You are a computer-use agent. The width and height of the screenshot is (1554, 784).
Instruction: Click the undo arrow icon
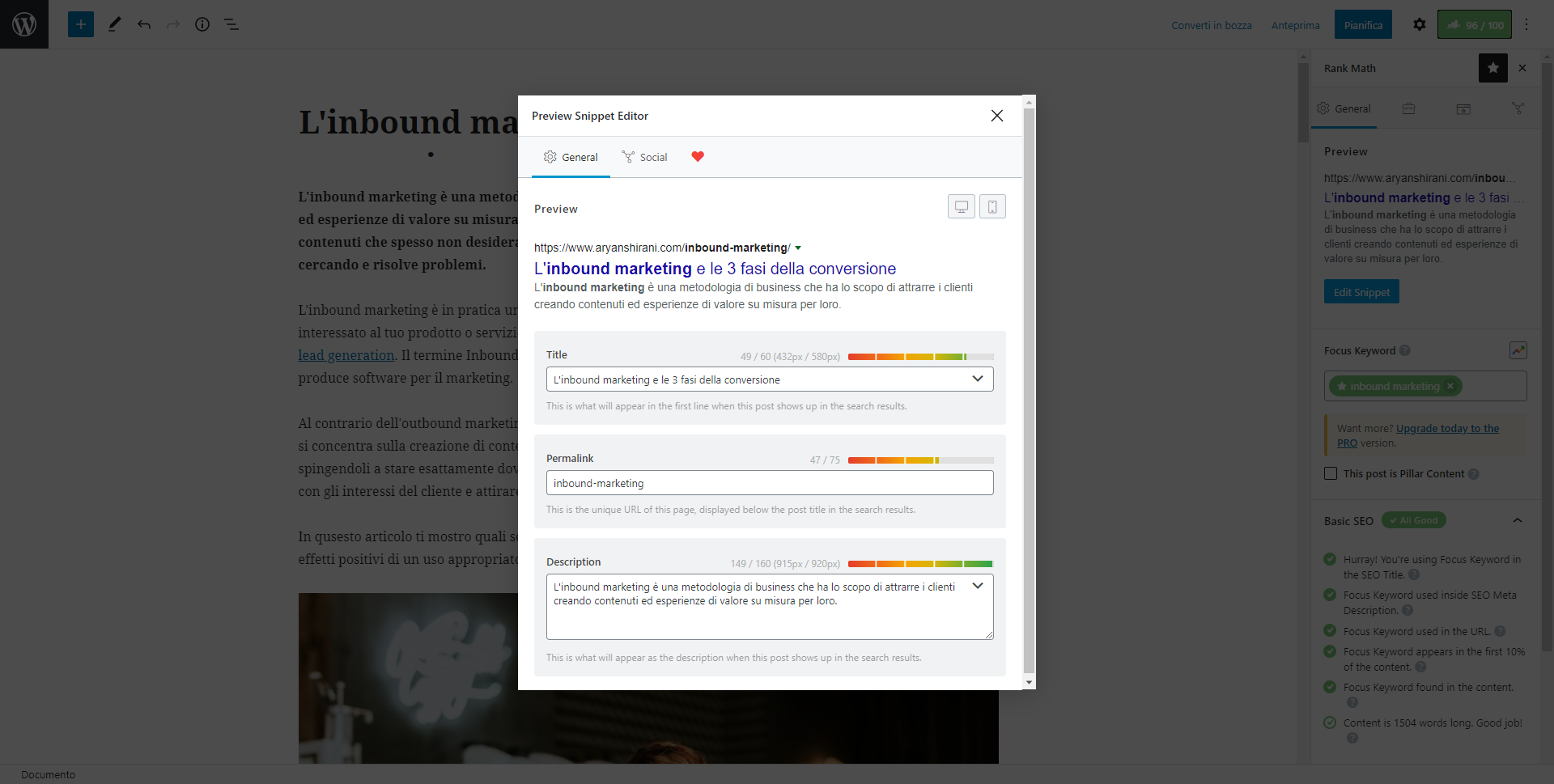click(x=144, y=24)
